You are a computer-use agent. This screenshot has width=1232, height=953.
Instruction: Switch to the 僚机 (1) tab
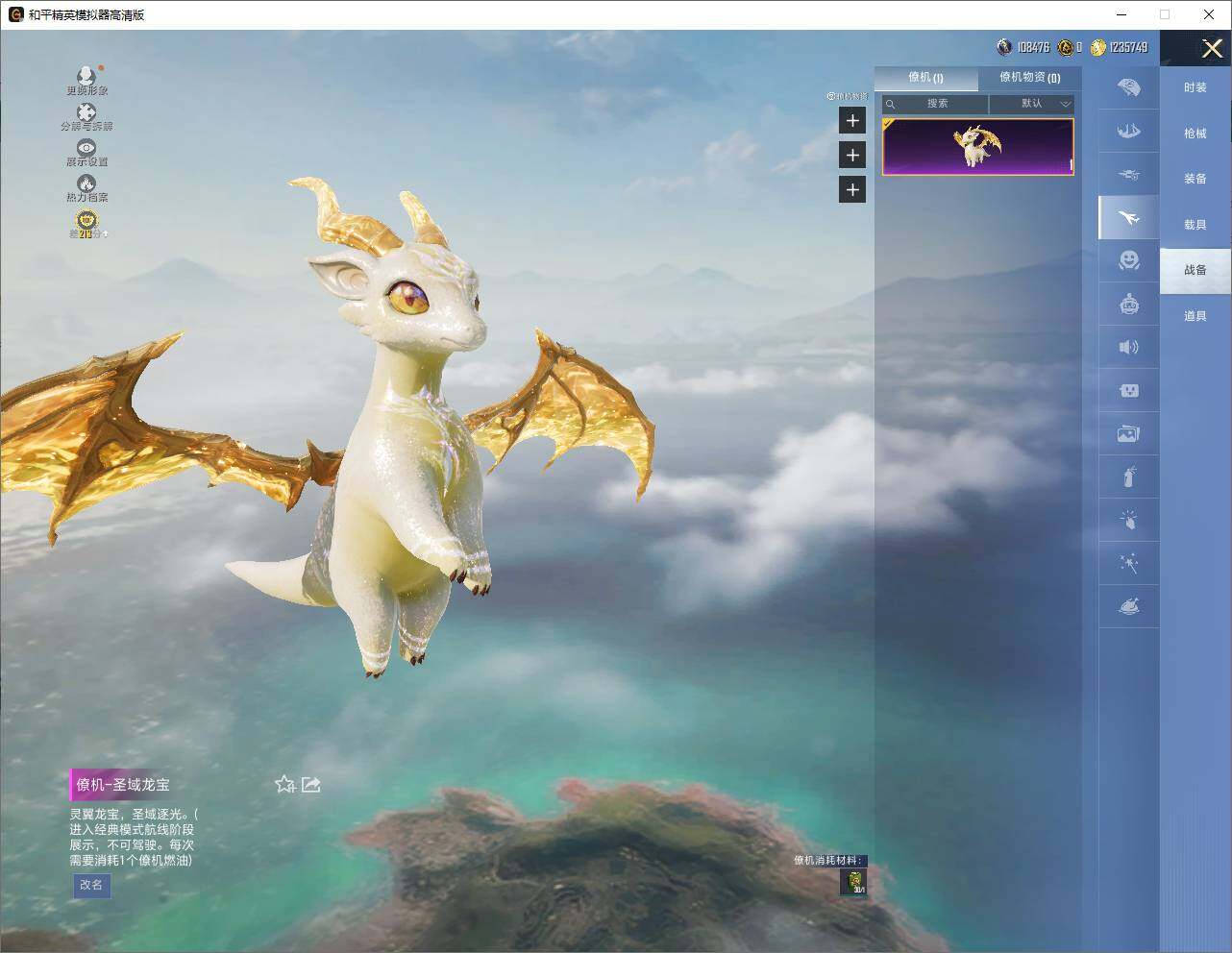click(925, 78)
